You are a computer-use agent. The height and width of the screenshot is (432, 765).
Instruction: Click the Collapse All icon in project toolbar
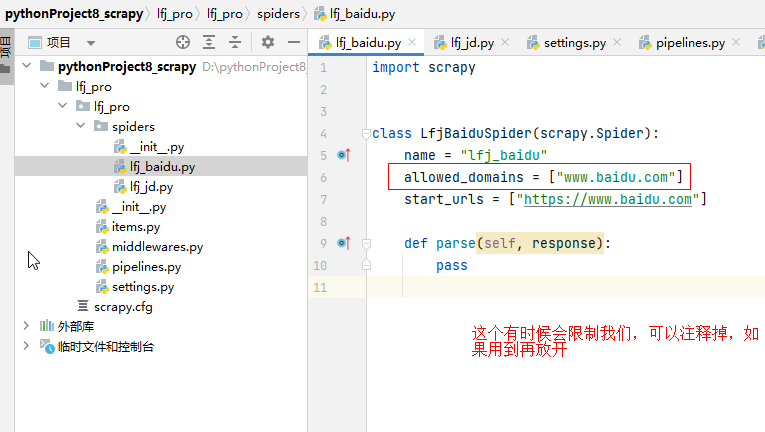tap(235, 42)
